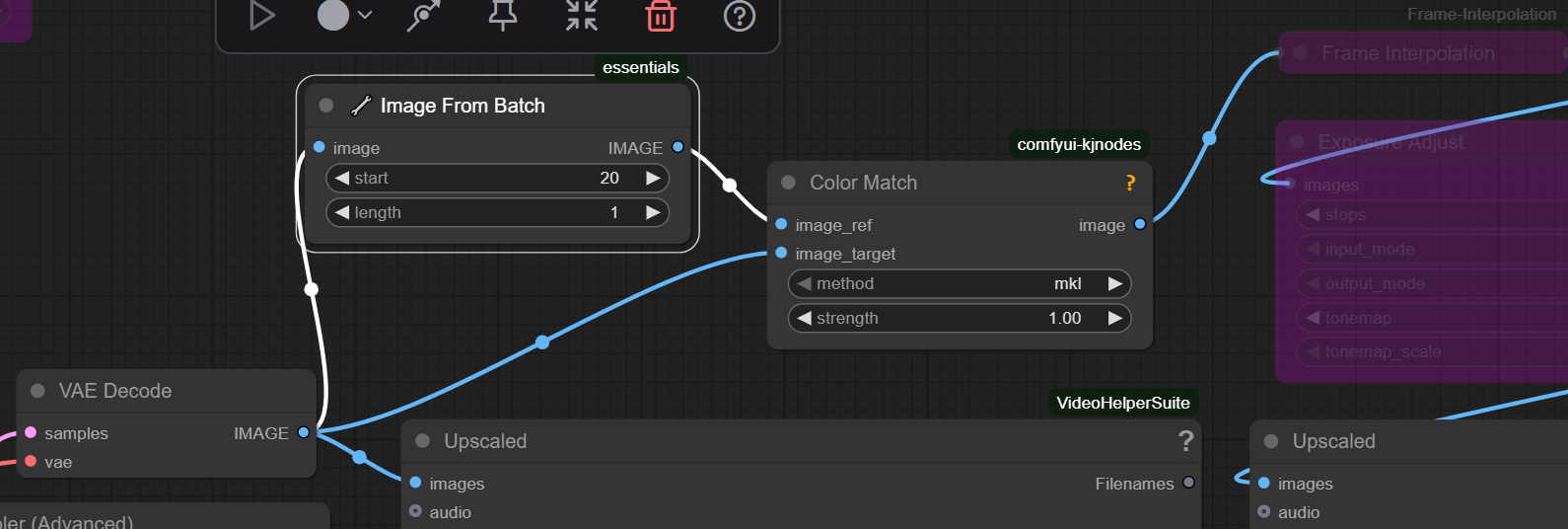Toggle the VAE Decode node collapse dot
This screenshot has height=529, width=1568.
(37, 391)
